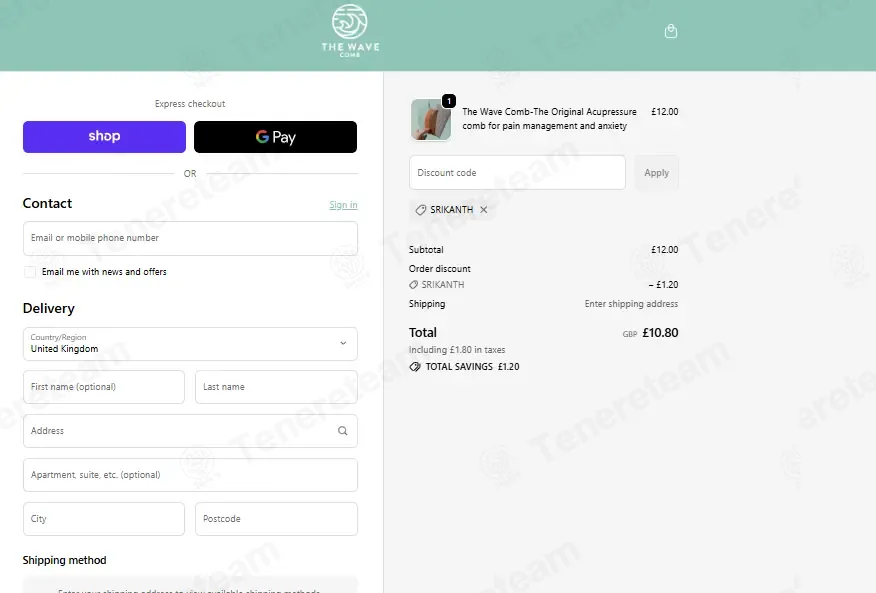876x593 pixels.
Task: Focus the City field
Action: tap(104, 519)
